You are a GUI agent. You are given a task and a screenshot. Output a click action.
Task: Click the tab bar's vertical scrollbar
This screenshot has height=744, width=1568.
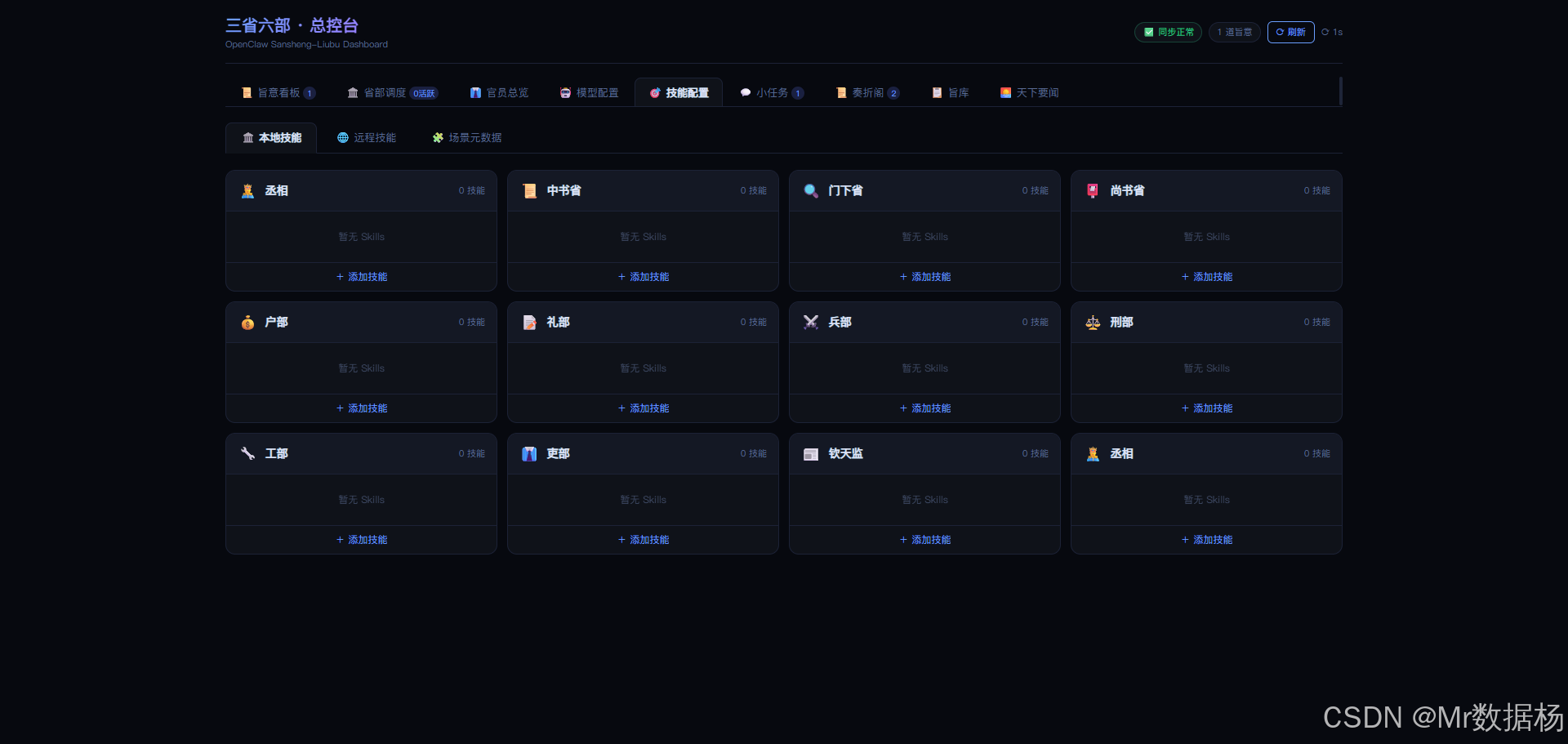click(x=1340, y=91)
